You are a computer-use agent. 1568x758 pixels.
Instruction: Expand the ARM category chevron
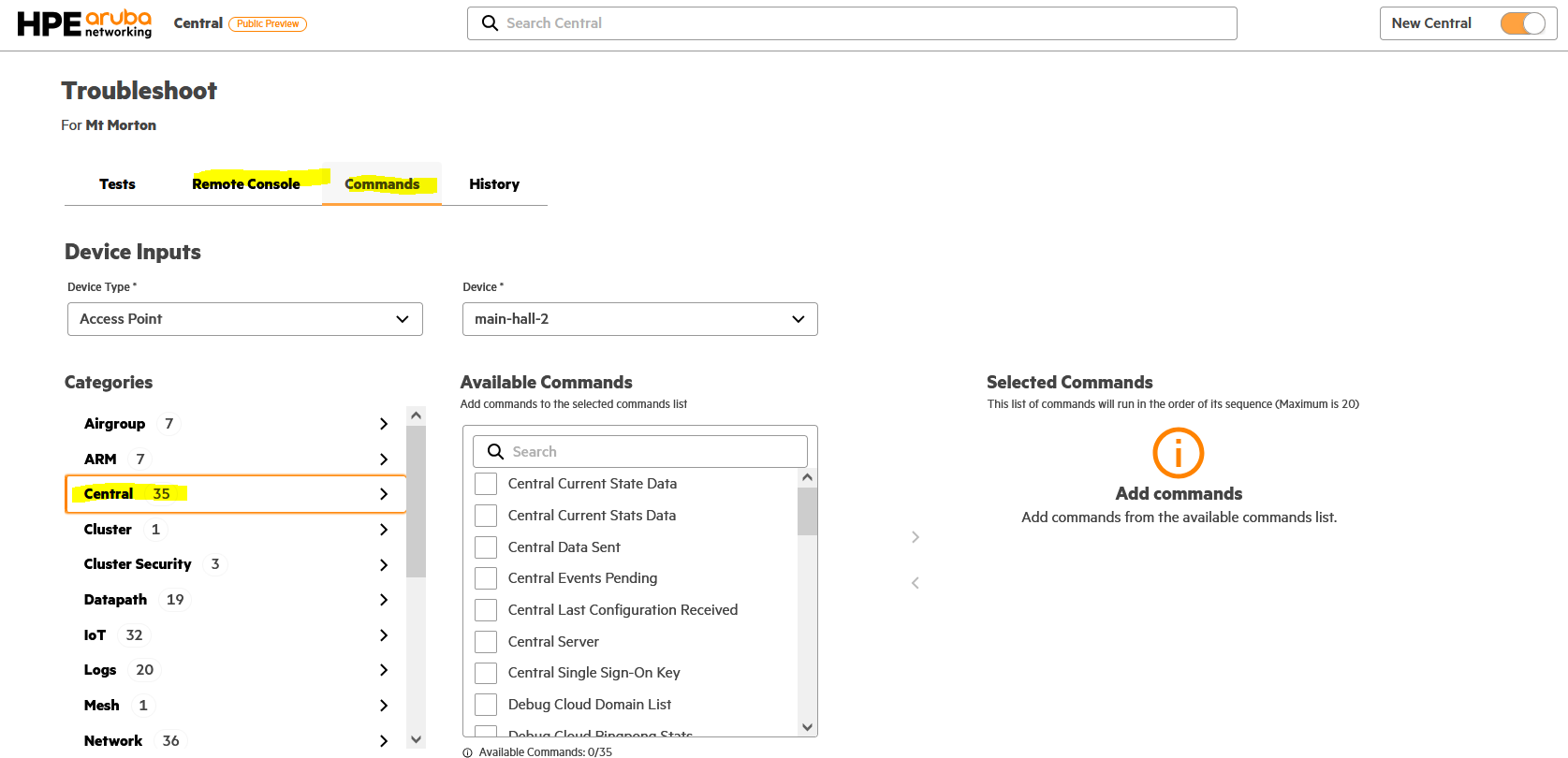click(384, 459)
